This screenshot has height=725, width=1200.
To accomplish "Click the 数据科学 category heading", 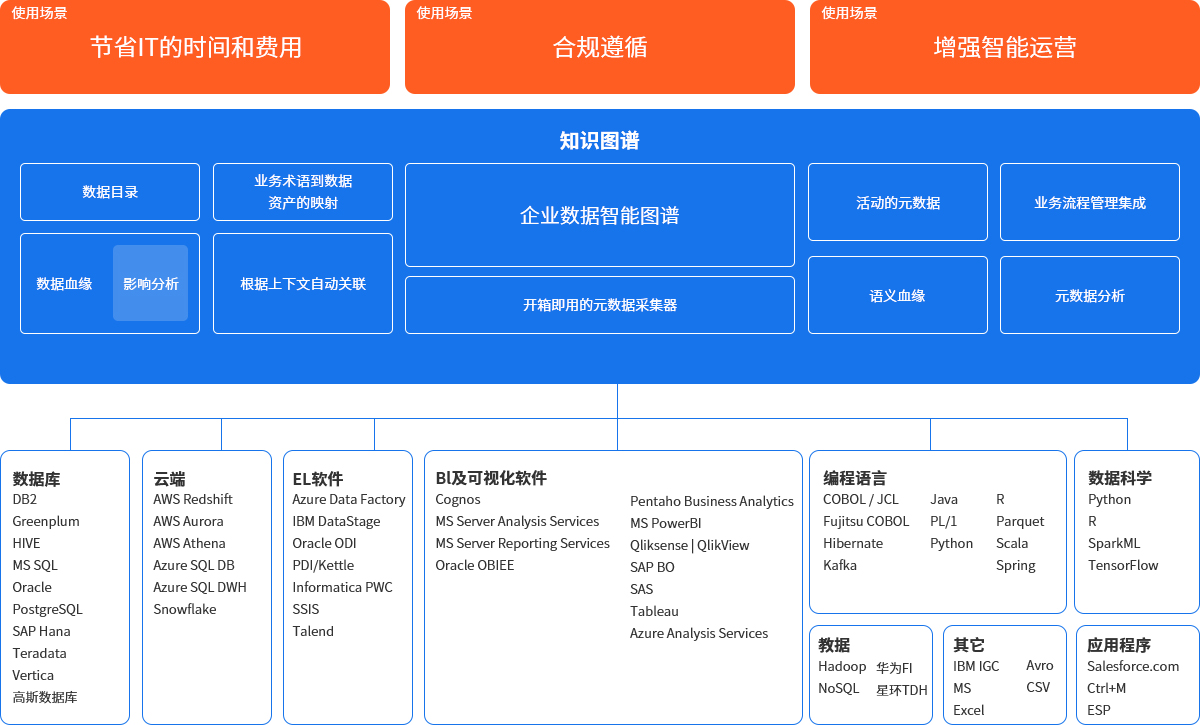I will click(x=1120, y=478).
